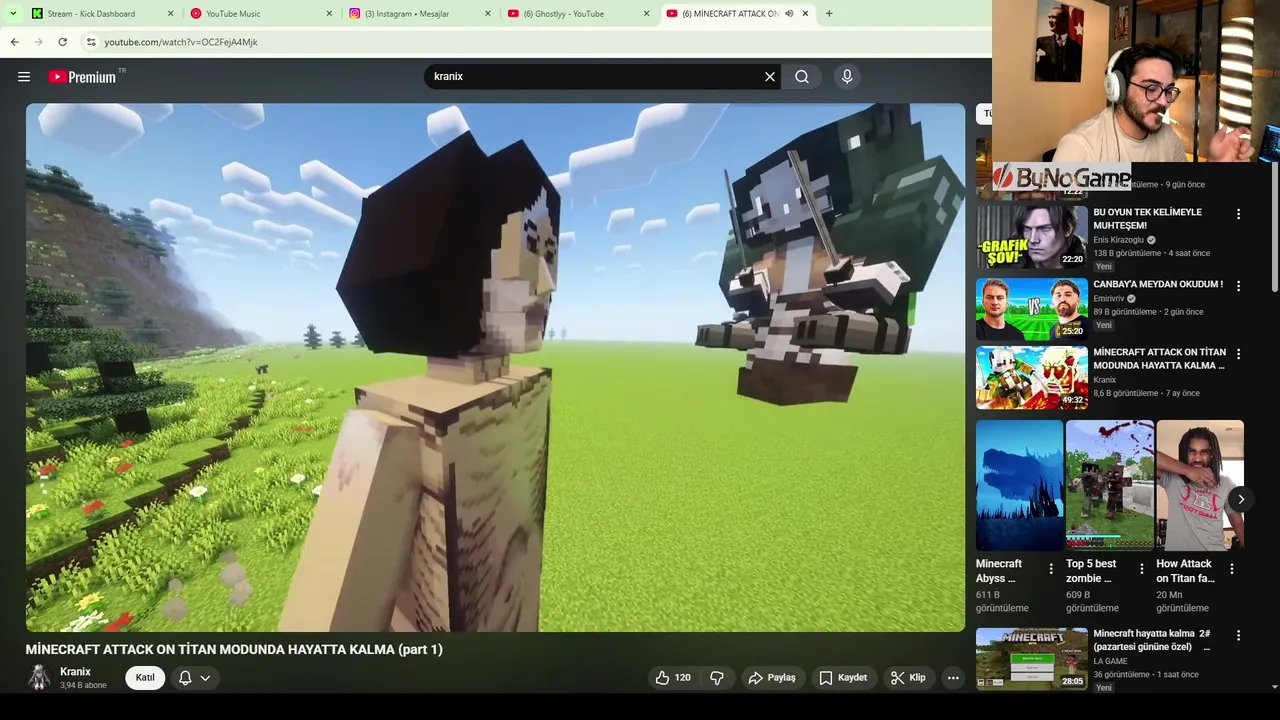Viewport: 1280px width, 720px height.
Task: Mute the tab via speaker icon
Action: [x=789, y=14]
